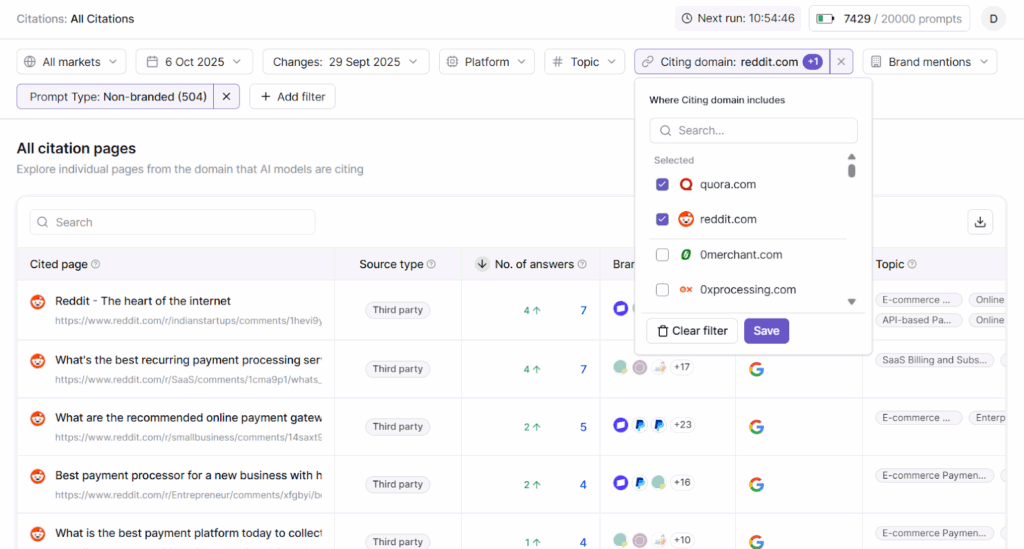Viewport: 1024px width, 549px height.
Task: Open the Brand mentions dropdown
Action: pos(929,62)
